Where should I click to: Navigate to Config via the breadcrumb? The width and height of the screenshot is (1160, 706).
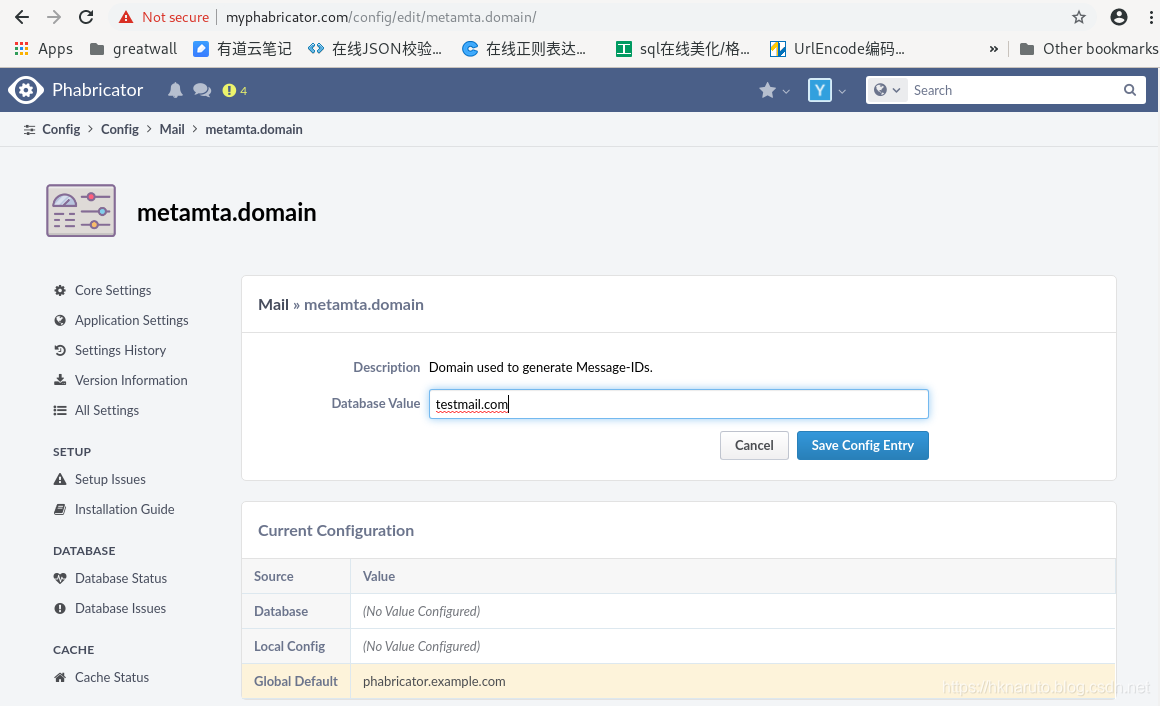61,129
